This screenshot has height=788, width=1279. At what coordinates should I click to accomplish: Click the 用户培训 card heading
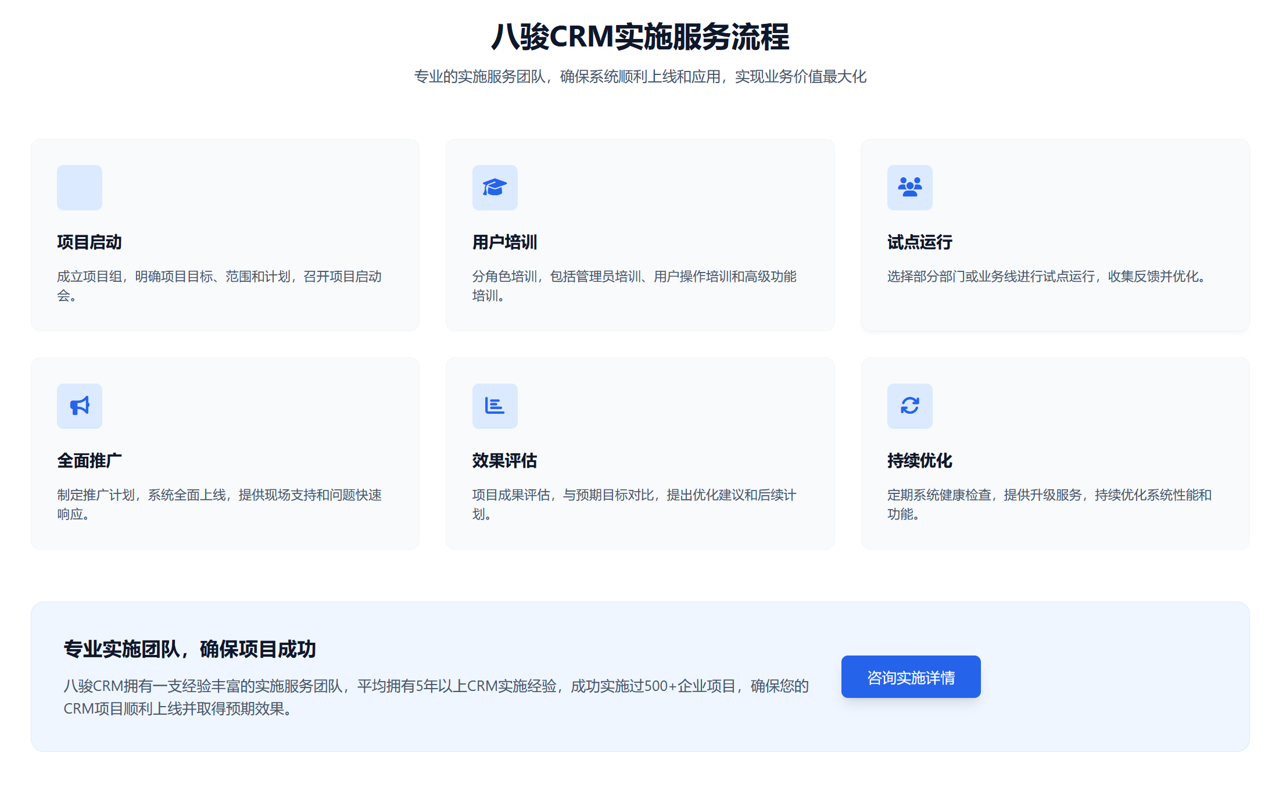[504, 242]
